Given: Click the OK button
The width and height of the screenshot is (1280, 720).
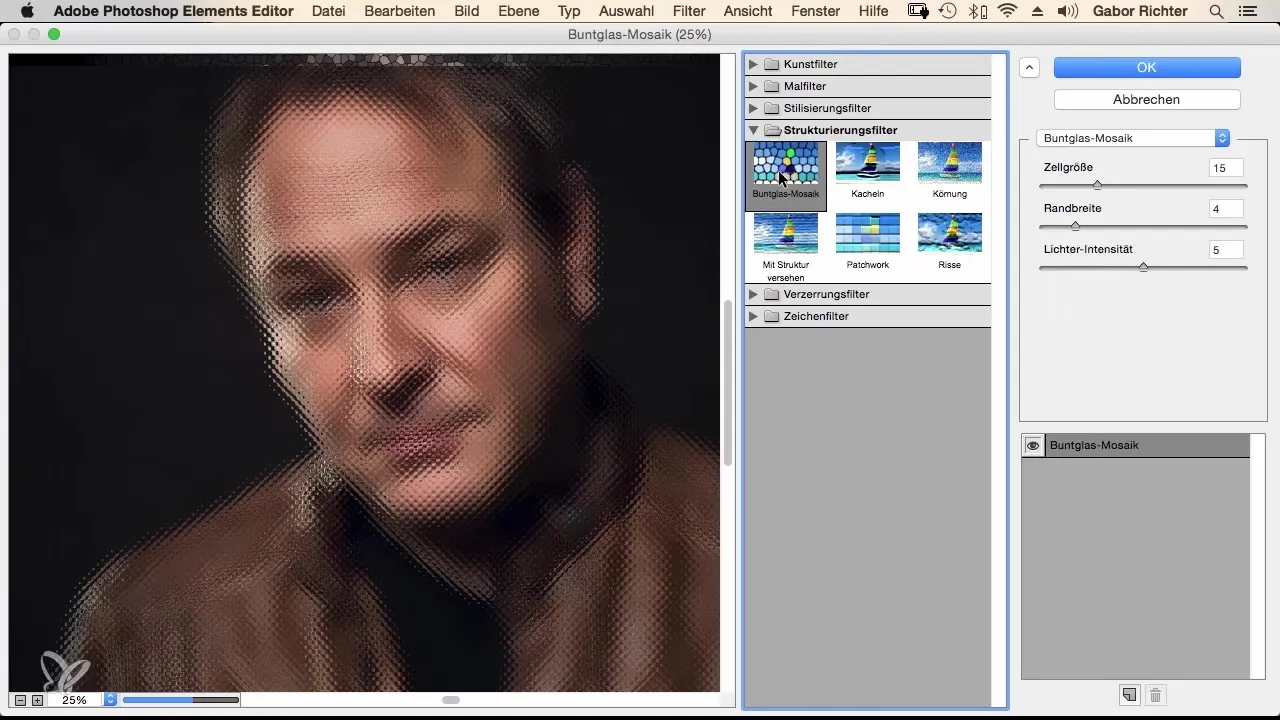Looking at the screenshot, I should click(x=1147, y=67).
